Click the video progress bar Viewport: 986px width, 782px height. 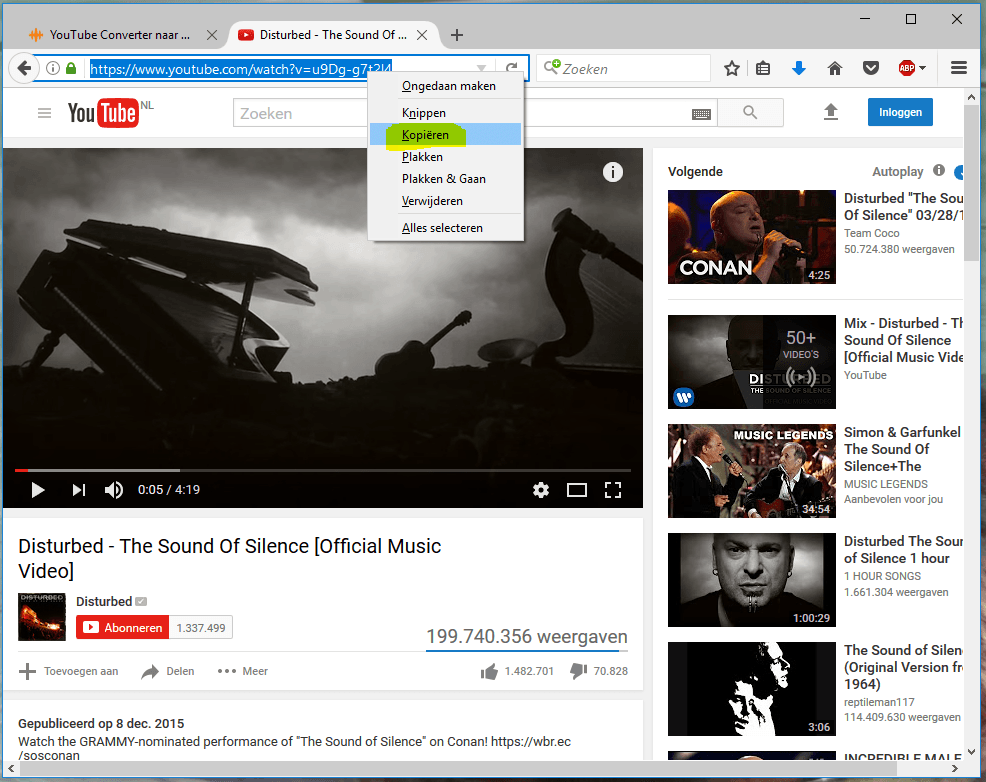(323, 470)
